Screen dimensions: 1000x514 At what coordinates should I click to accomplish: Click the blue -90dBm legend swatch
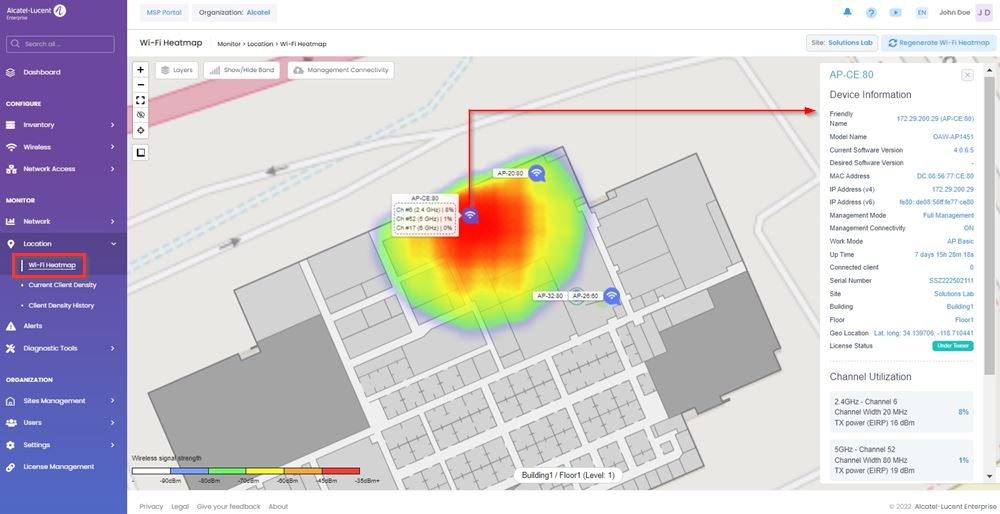pos(189,471)
